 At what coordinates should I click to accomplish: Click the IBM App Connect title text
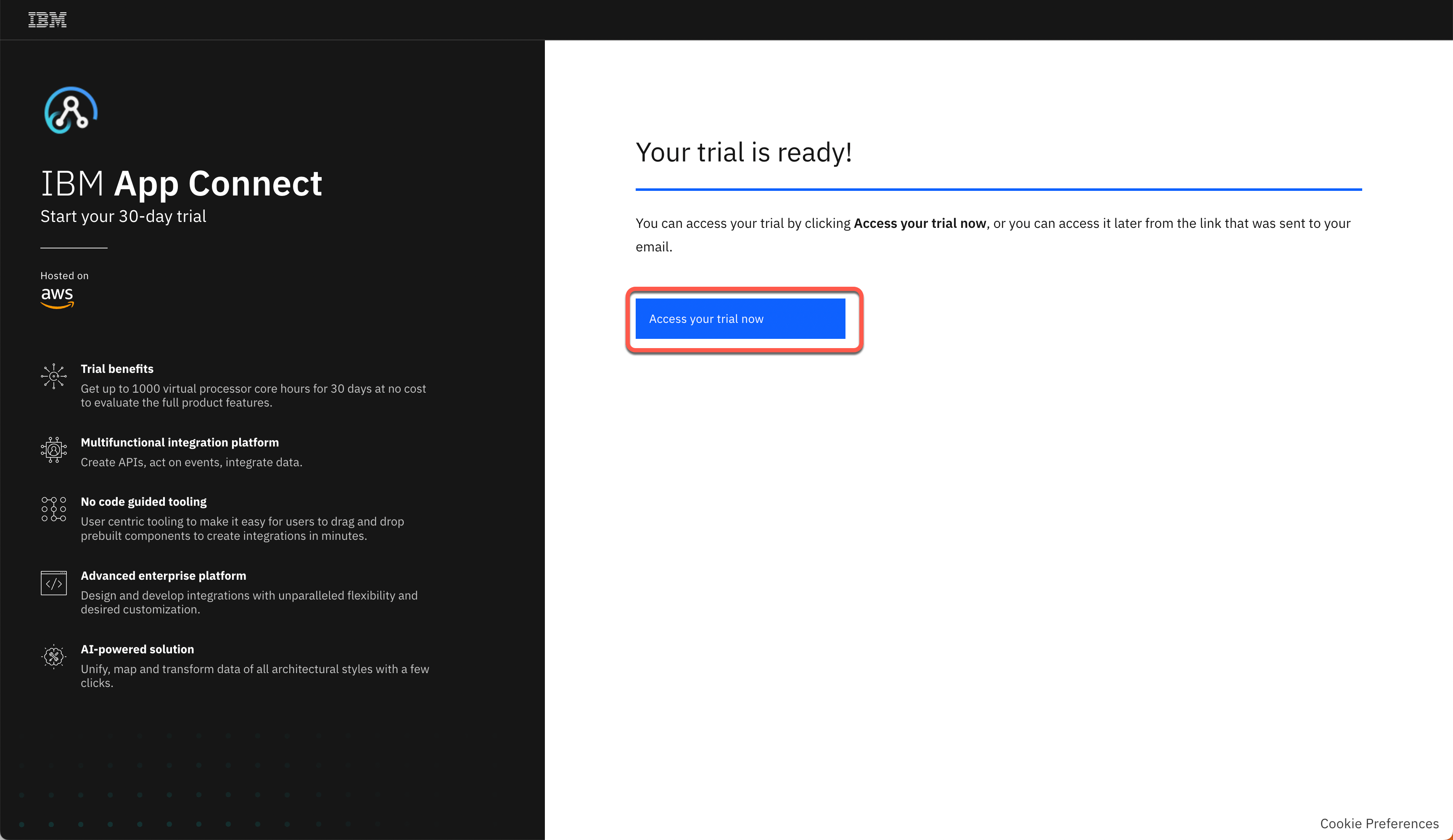point(181,184)
